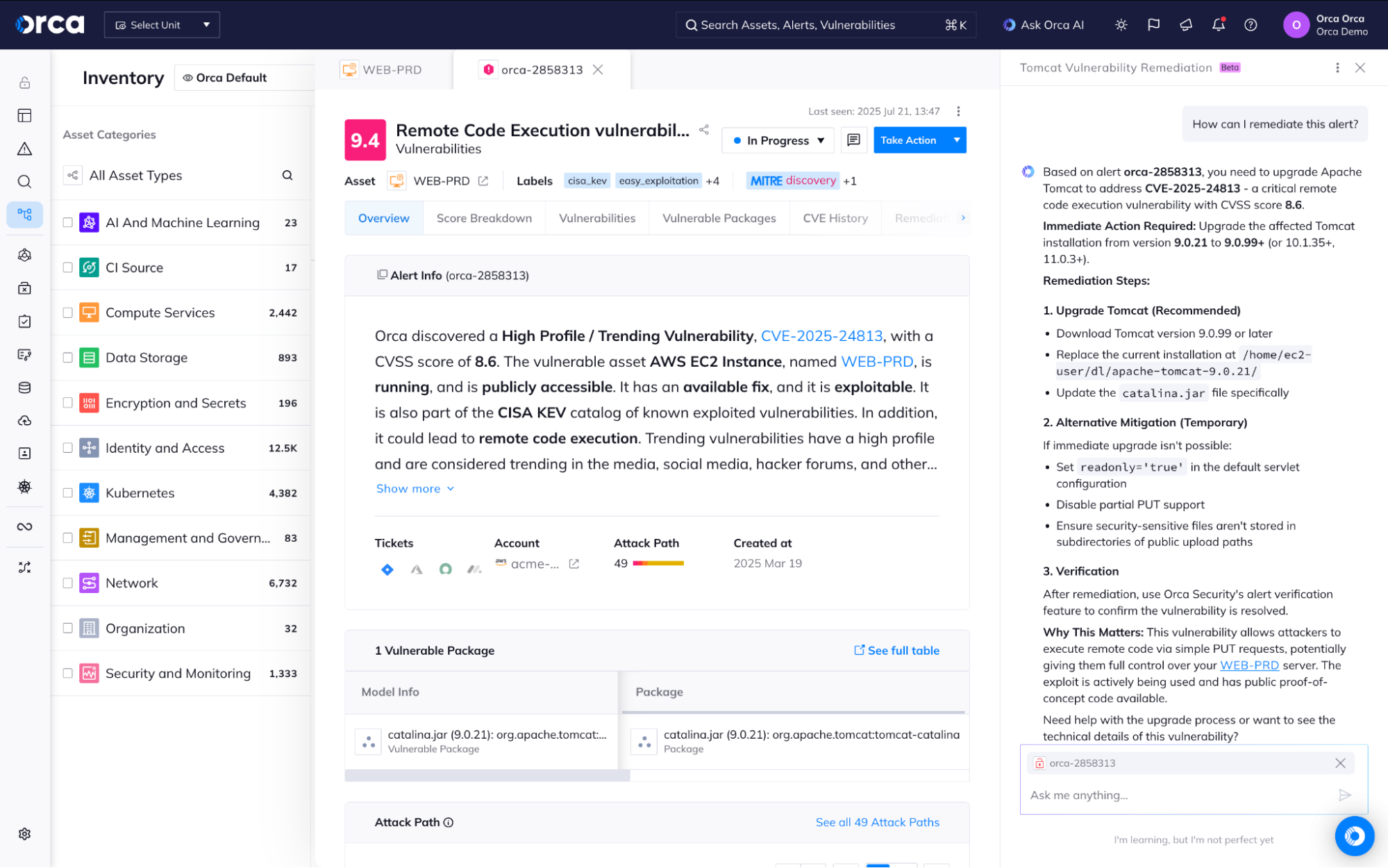Click the 9.4 risk score badge
Viewport: 1388px width, 868px height.
(x=365, y=140)
